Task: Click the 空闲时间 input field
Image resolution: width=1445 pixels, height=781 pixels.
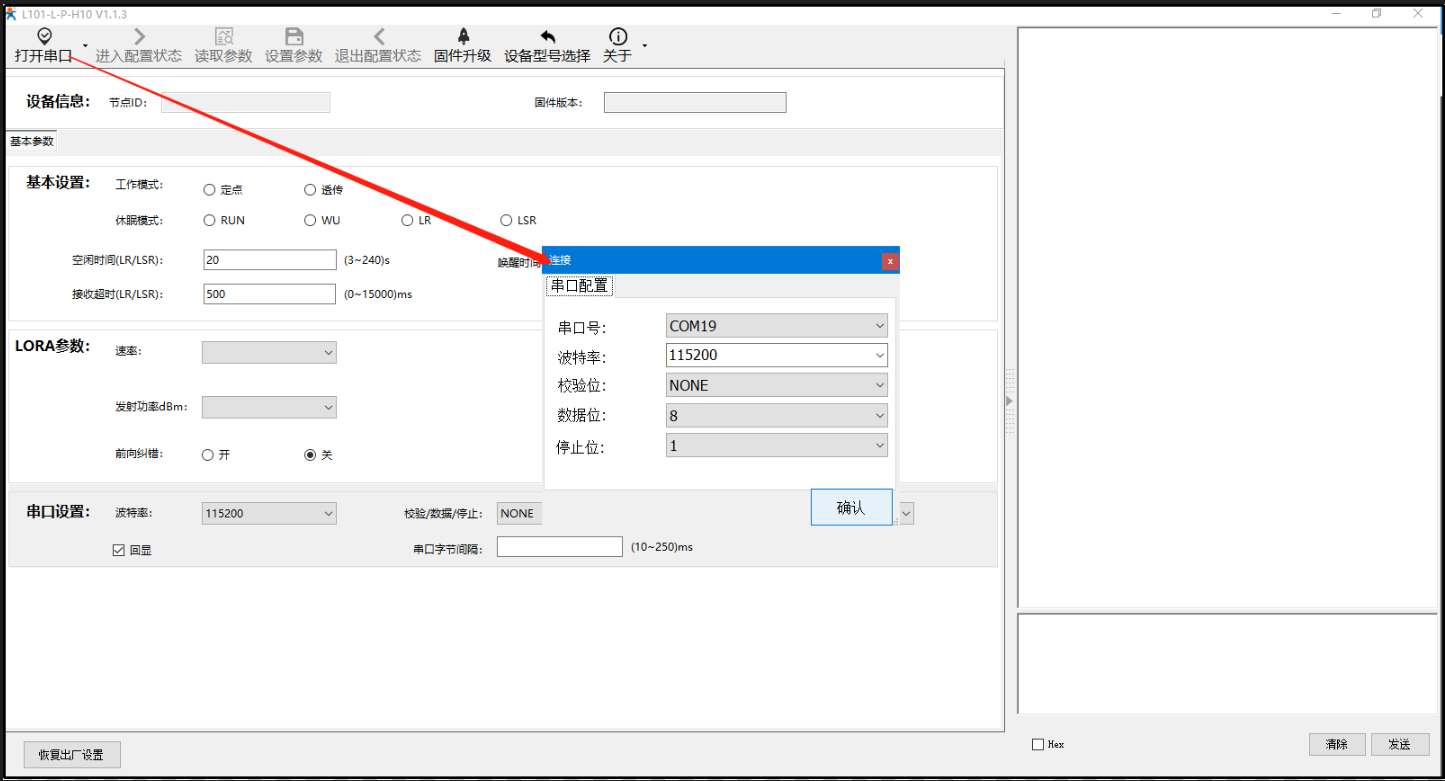Action: tap(269, 260)
